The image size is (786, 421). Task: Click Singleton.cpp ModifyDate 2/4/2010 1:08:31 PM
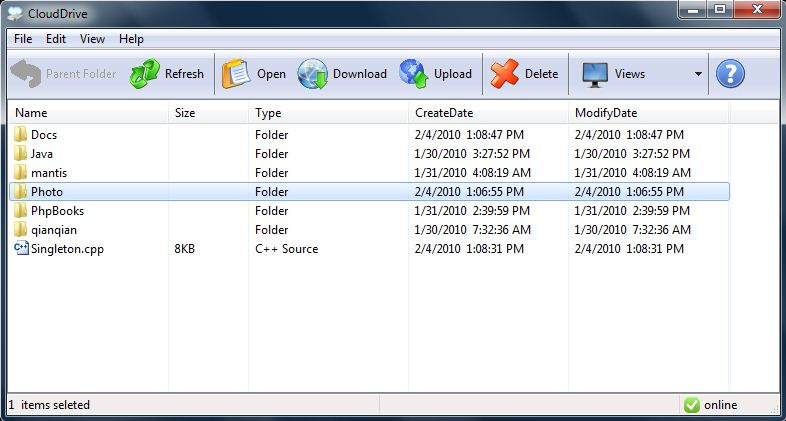point(629,249)
